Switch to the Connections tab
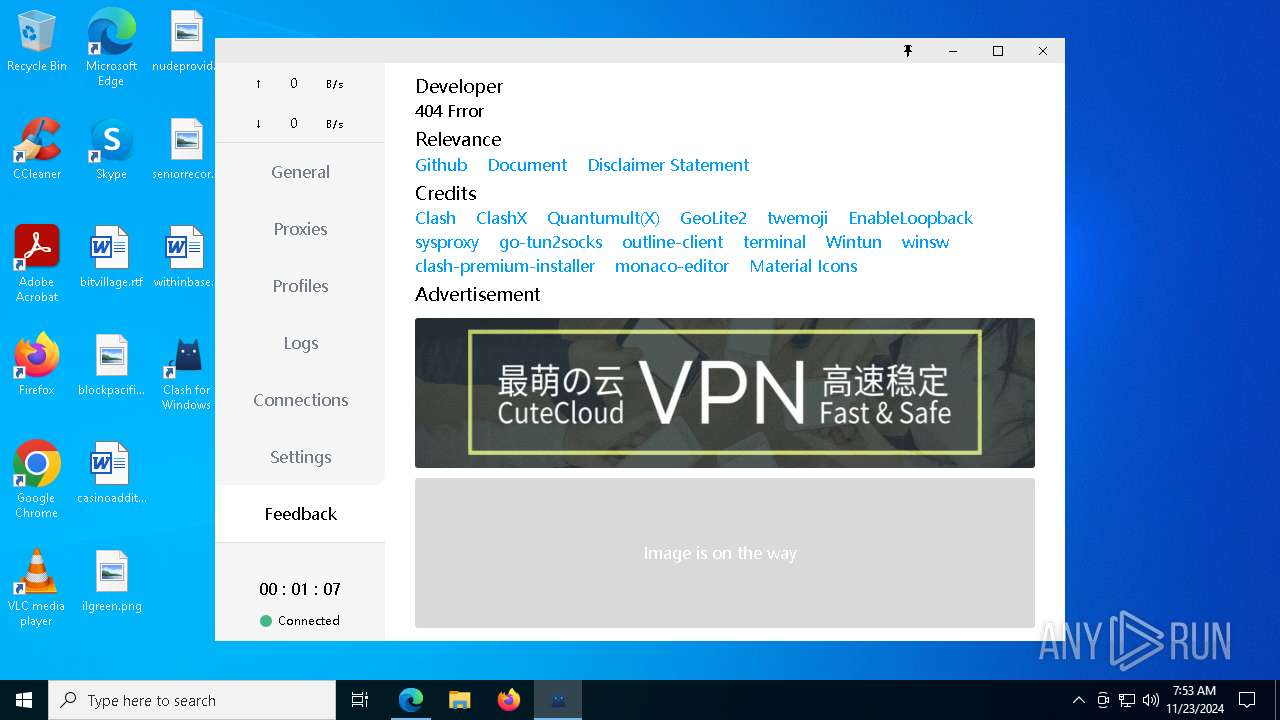 coord(300,400)
